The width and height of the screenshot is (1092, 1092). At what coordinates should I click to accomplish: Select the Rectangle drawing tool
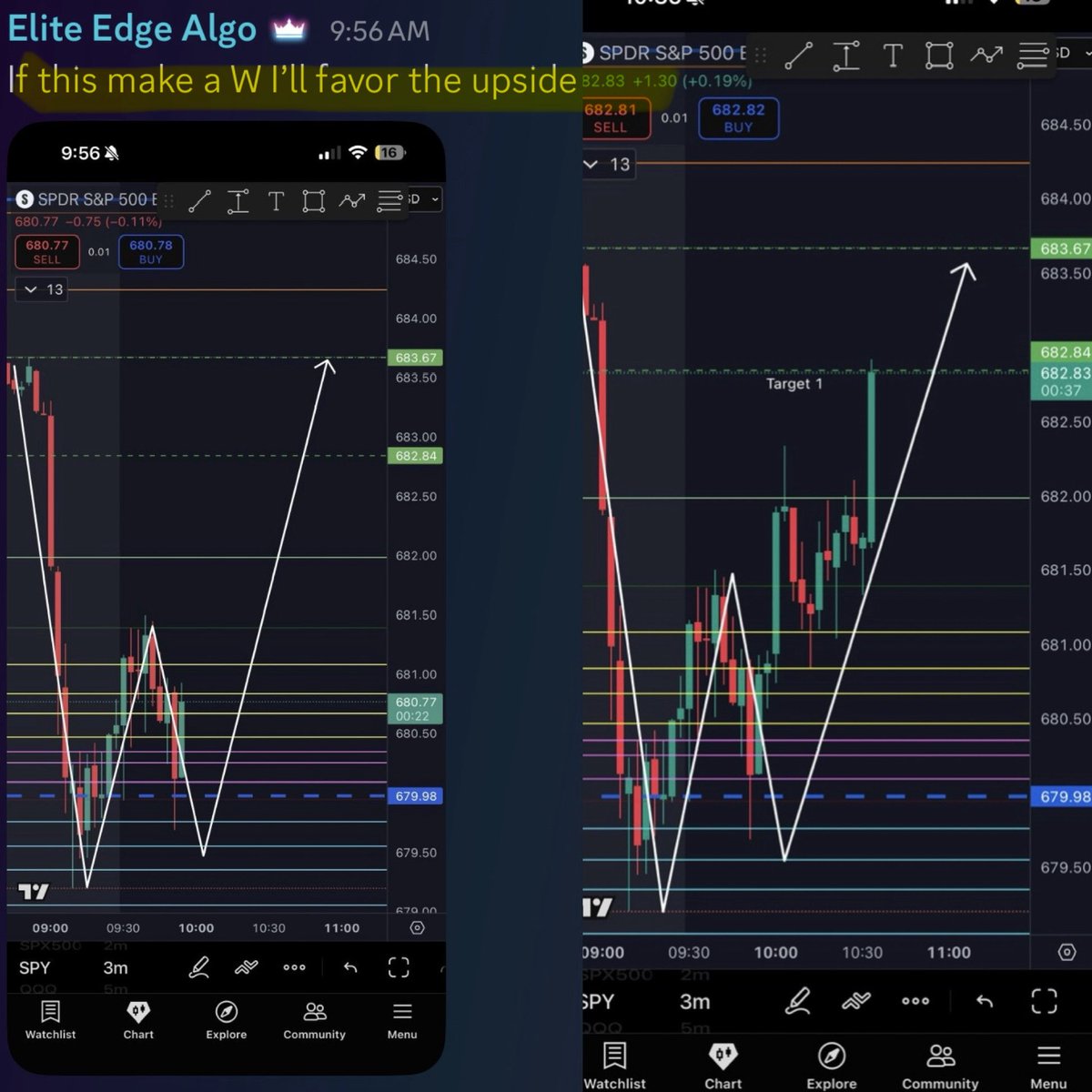click(x=313, y=201)
